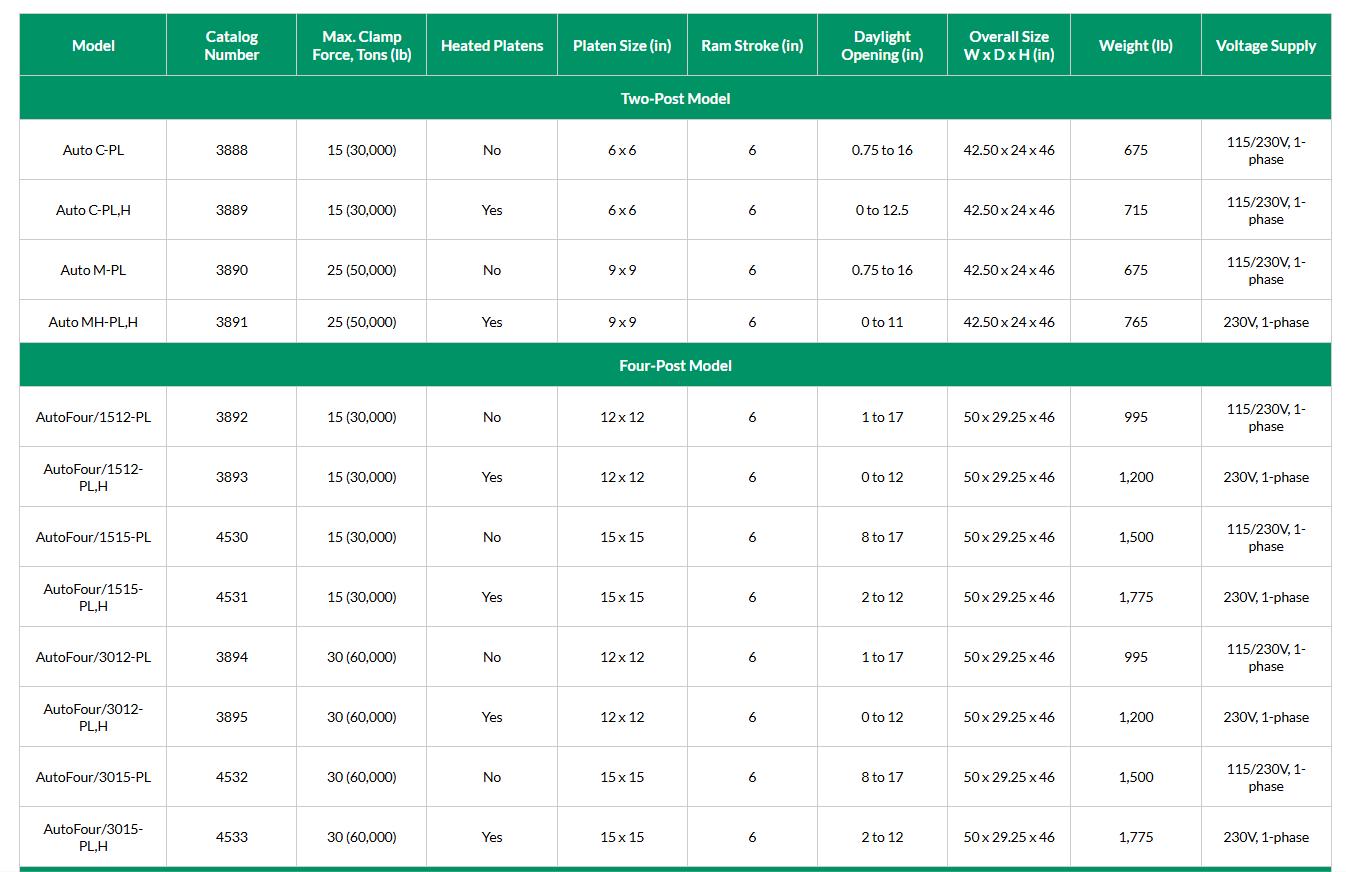The width and height of the screenshot is (1346, 872).
Task: Click the Voltage Supply column header
Action: 1266,45
